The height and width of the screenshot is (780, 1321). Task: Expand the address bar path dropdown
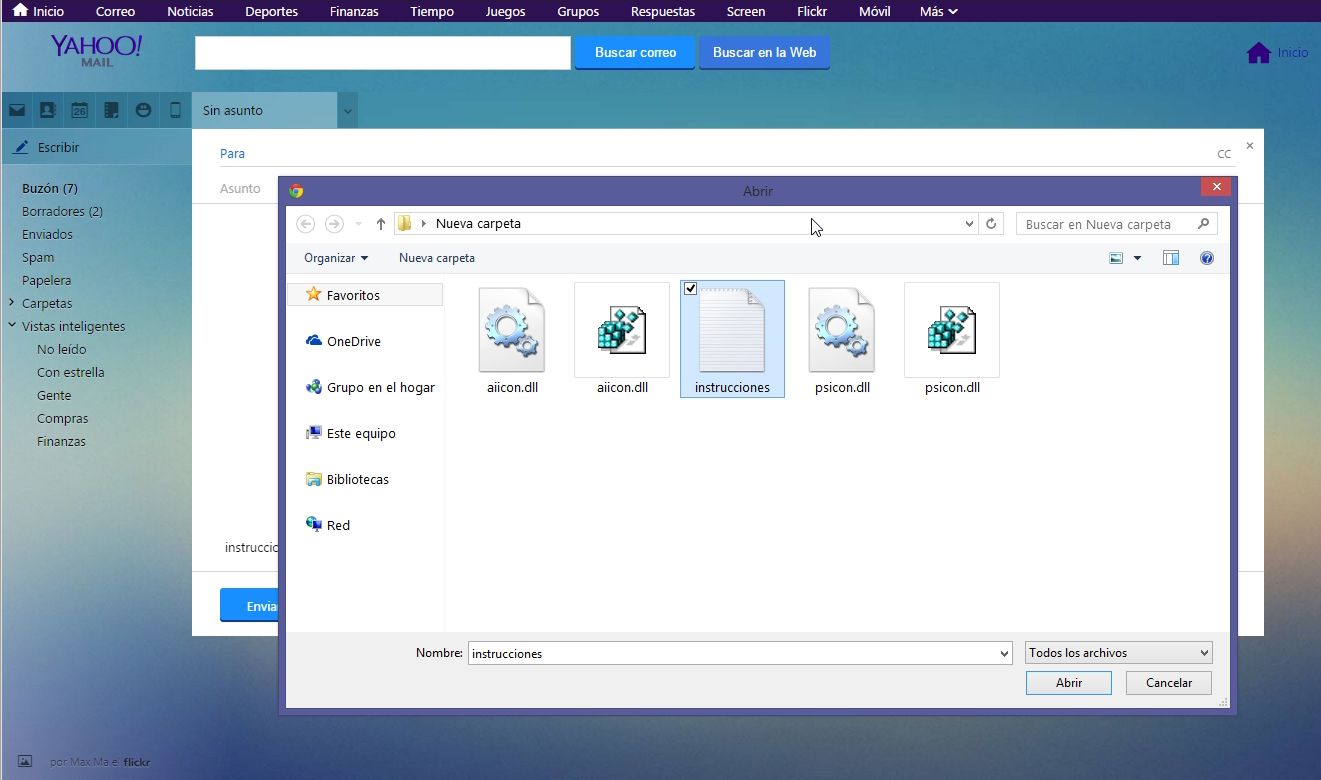click(x=969, y=224)
